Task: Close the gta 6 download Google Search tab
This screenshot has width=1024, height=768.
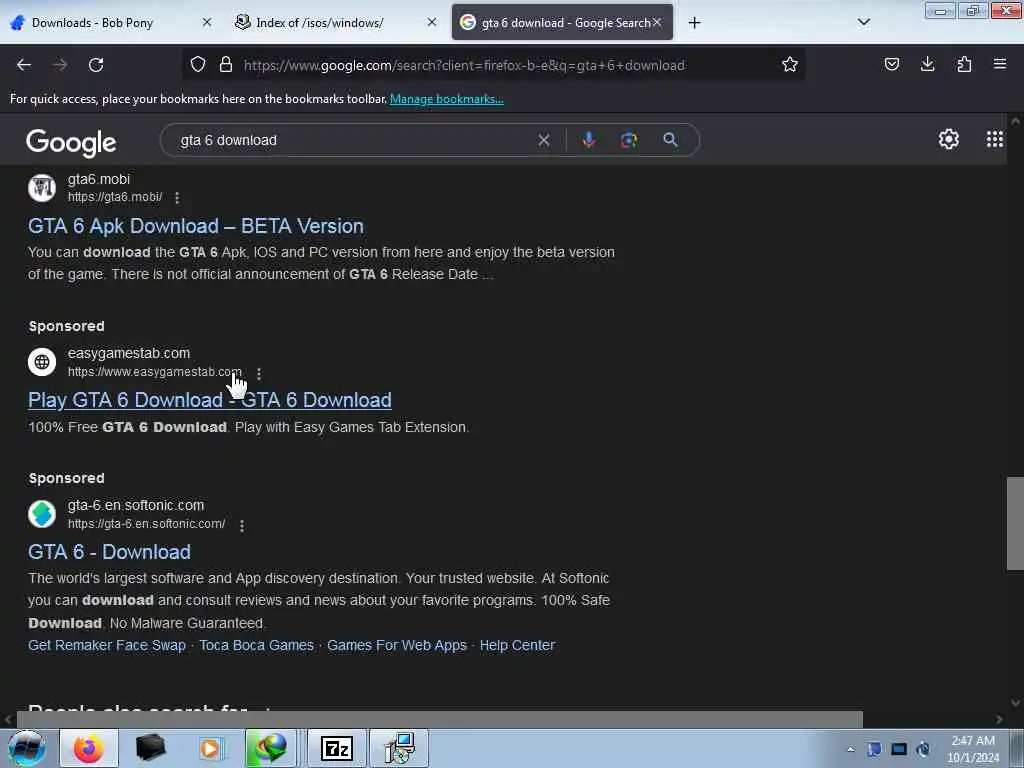Action: point(657,22)
